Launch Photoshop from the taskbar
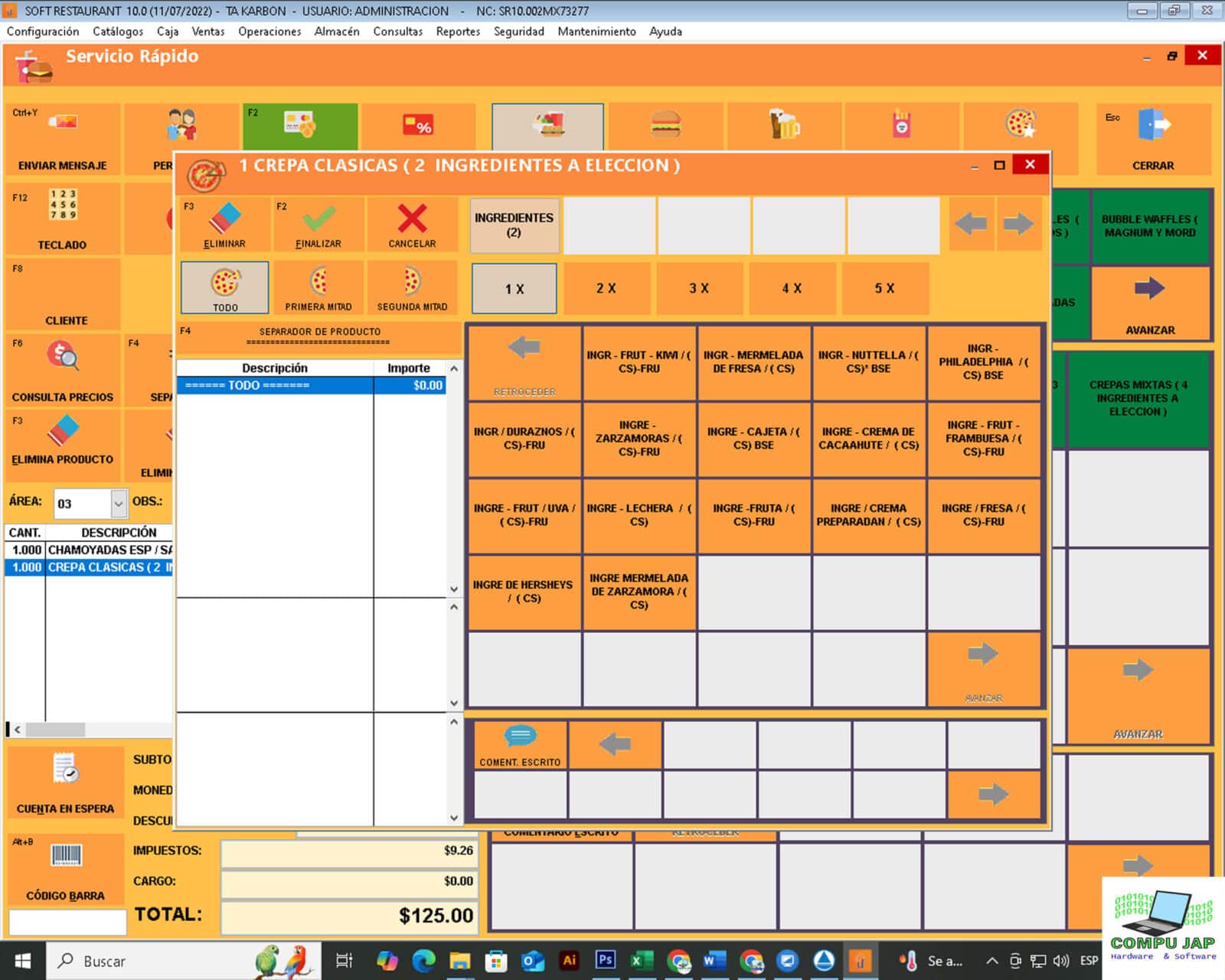This screenshot has height=980, width=1225. pyautogui.click(x=605, y=960)
